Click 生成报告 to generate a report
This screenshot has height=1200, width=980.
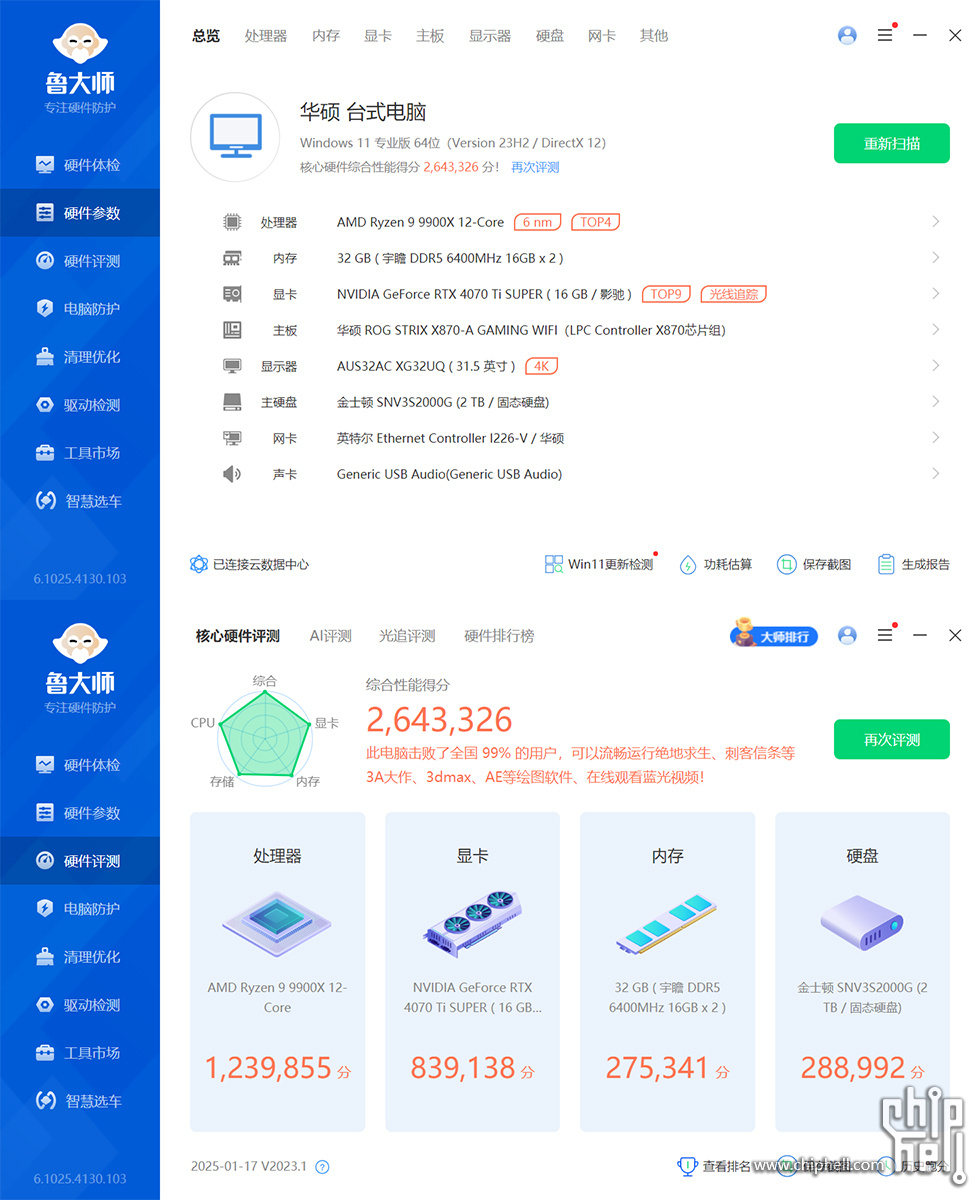point(913,564)
